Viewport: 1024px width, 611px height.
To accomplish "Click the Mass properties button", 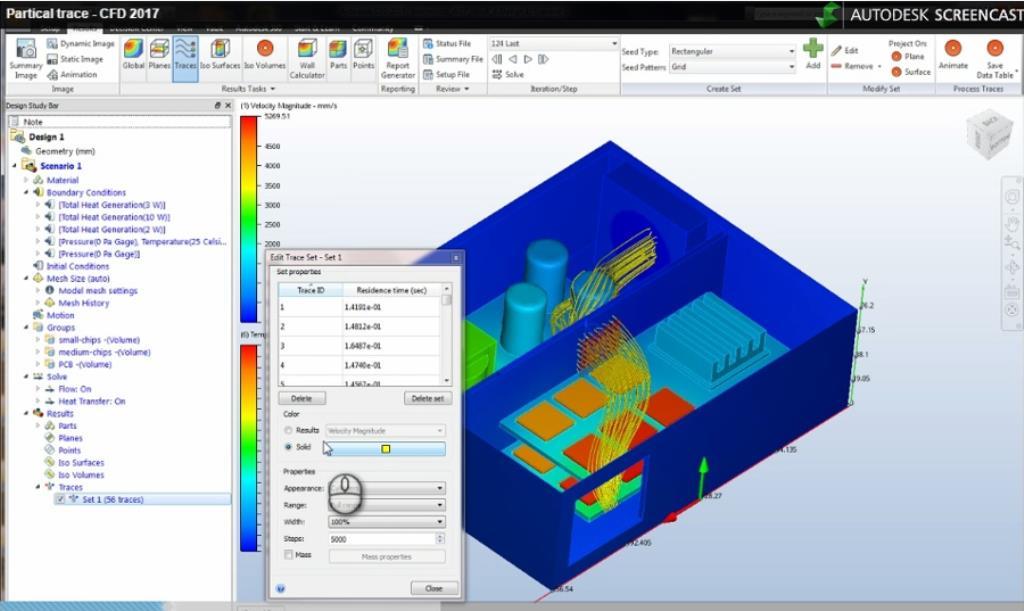I will point(387,557).
